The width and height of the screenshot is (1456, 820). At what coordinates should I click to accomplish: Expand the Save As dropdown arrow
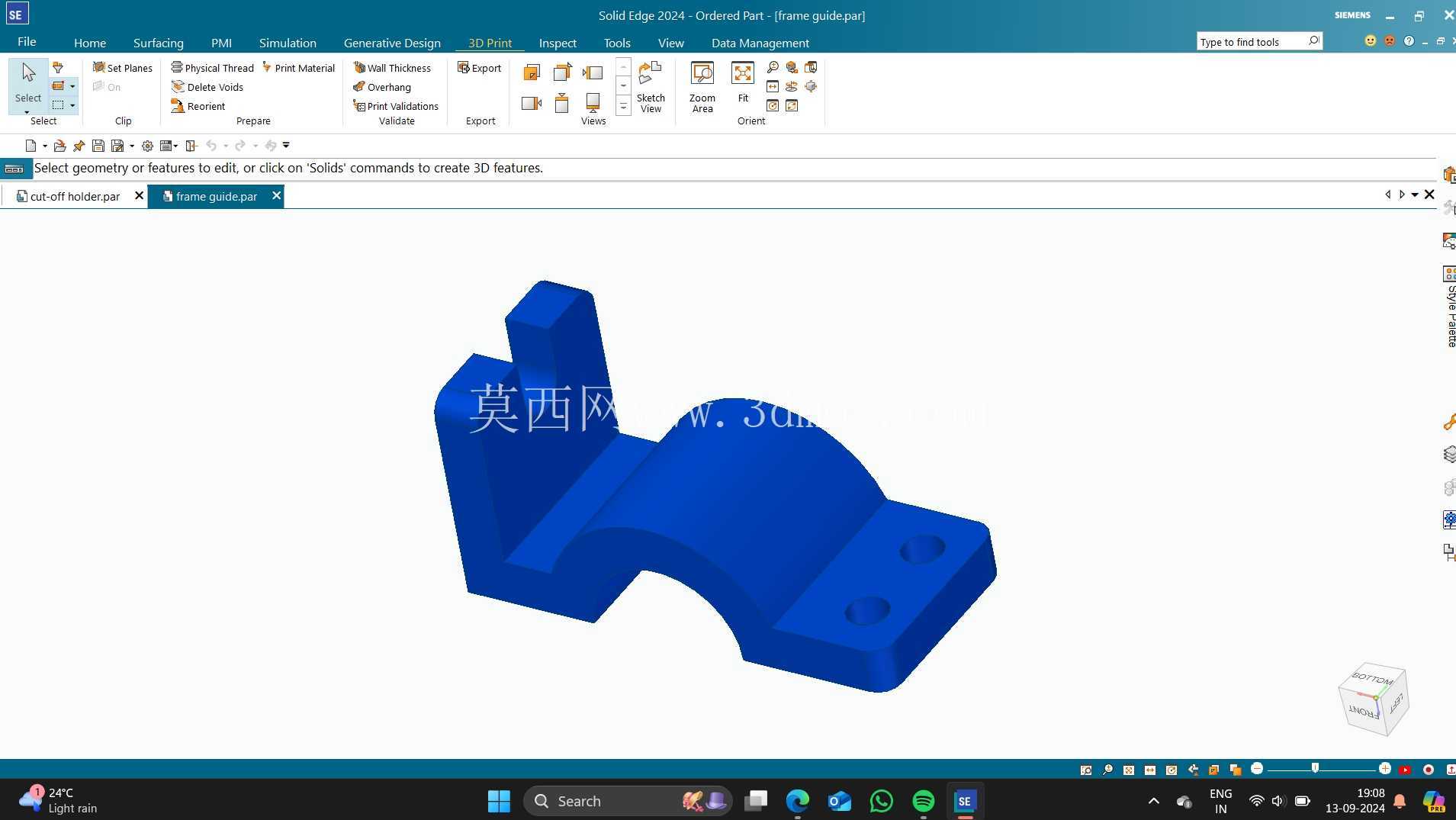point(132,146)
